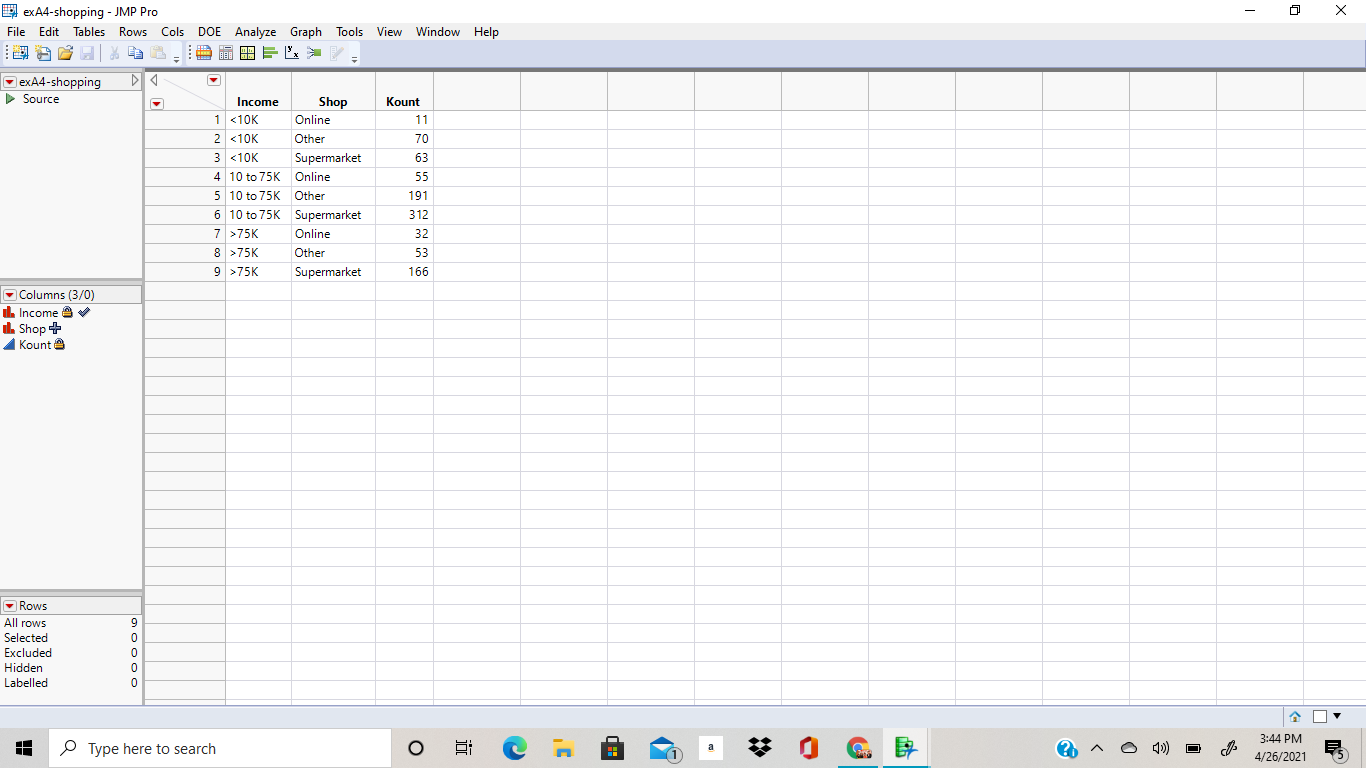Open the Tables menu

(89, 32)
